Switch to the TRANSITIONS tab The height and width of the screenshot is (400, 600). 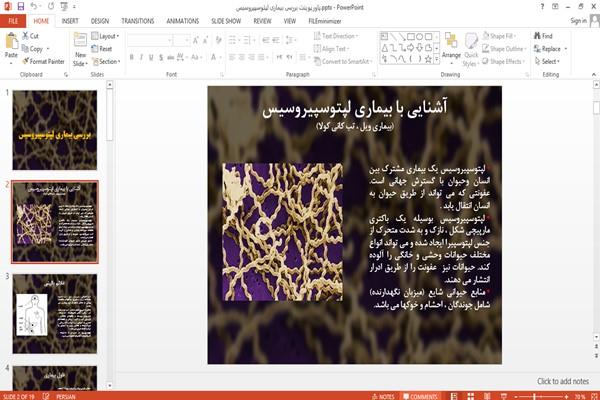pyautogui.click(x=138, y=21)
